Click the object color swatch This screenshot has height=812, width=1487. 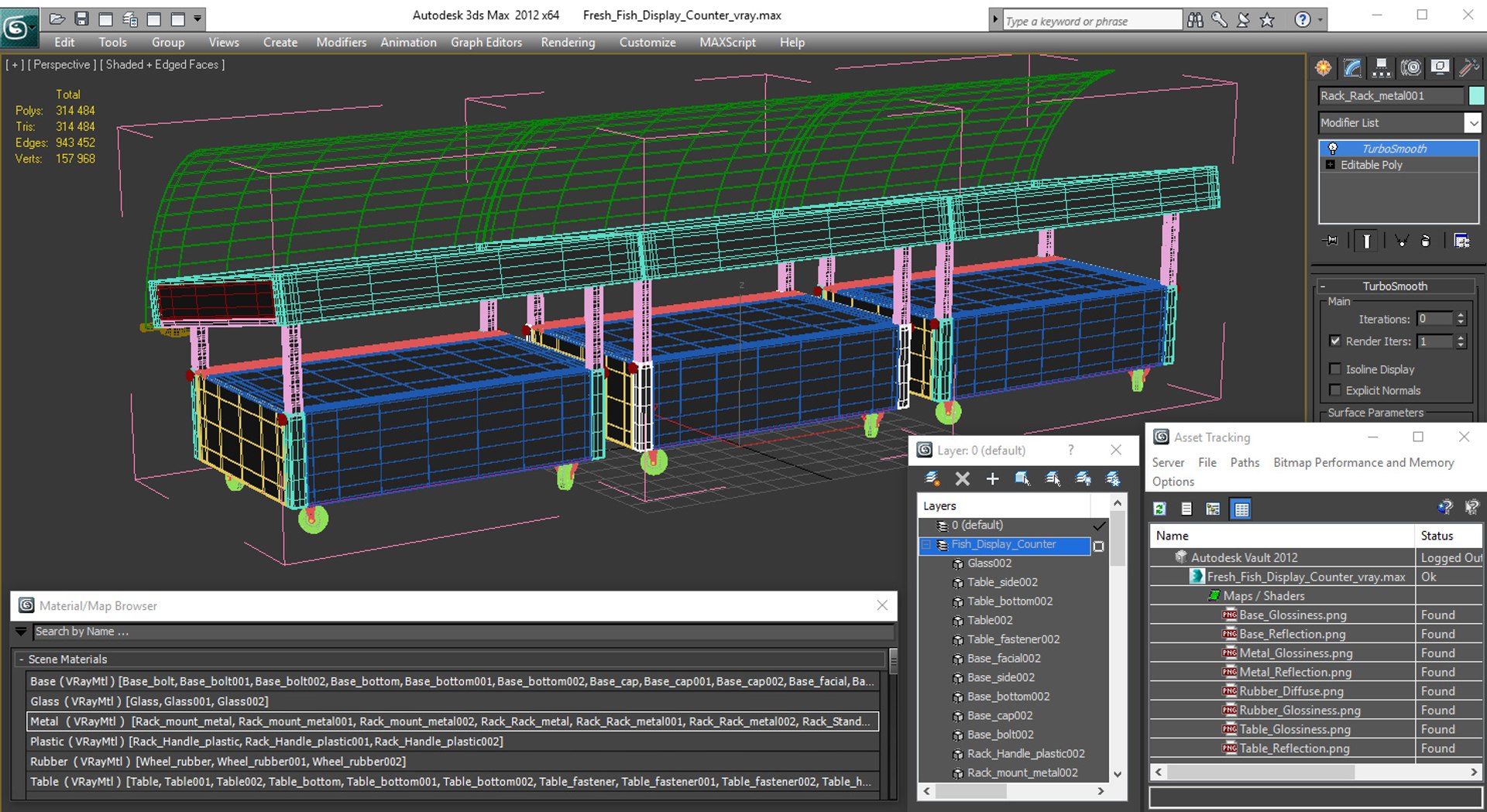[x=1476, y=96]
